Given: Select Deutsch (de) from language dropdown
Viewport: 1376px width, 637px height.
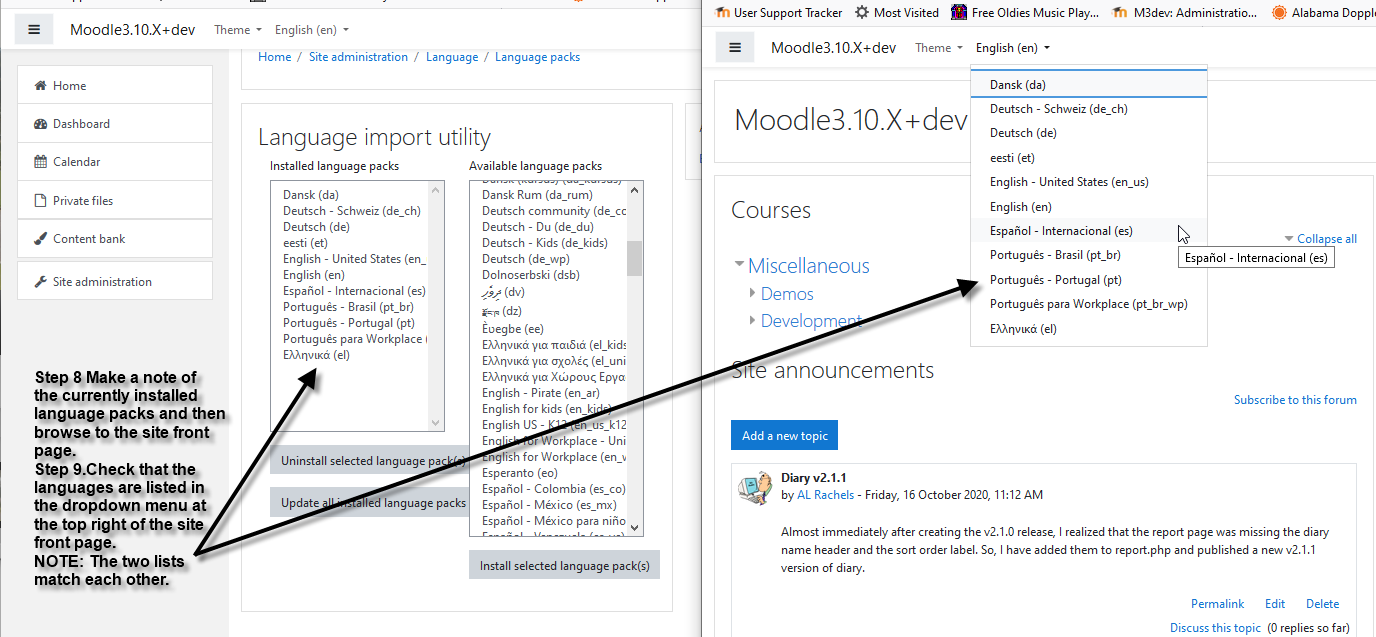Looking at the screenshot, I should coord(1089,133).
